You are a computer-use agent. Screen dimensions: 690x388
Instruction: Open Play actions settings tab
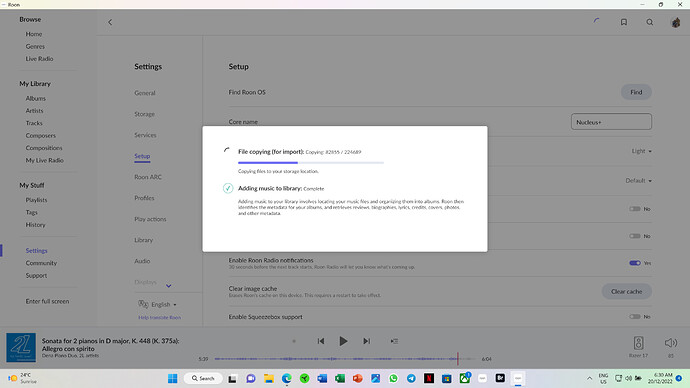[150, 219]
